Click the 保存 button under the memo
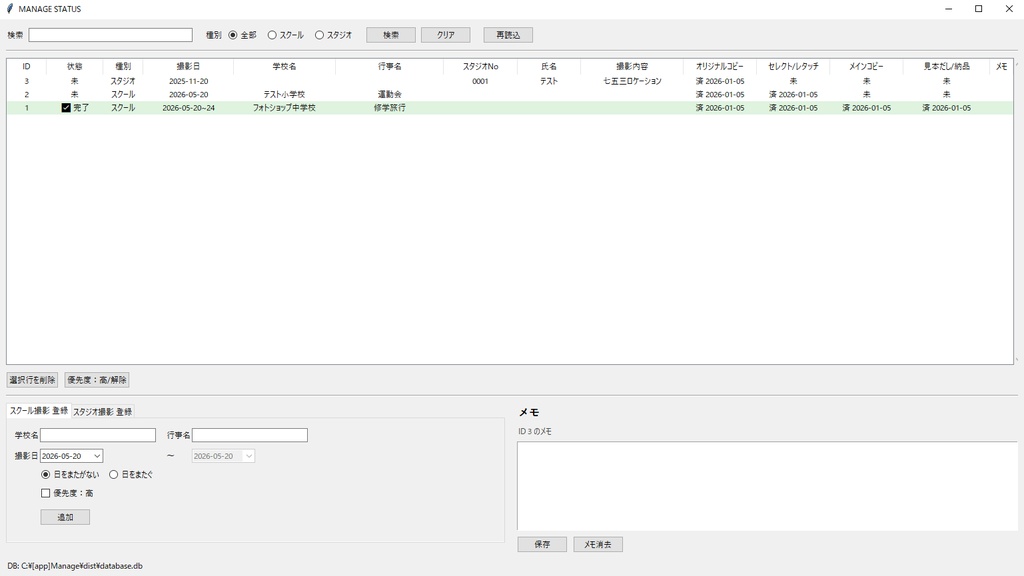The height and width of the screenshot is (576, 1024). (542, 543)
